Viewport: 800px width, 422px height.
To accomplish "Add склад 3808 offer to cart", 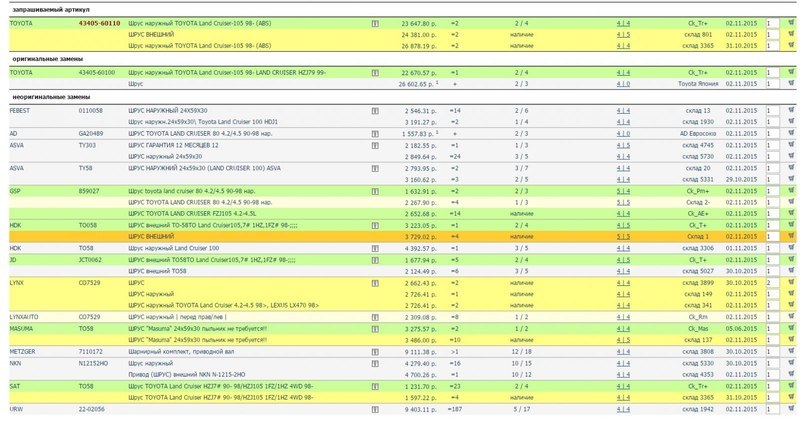I will 791,352.
